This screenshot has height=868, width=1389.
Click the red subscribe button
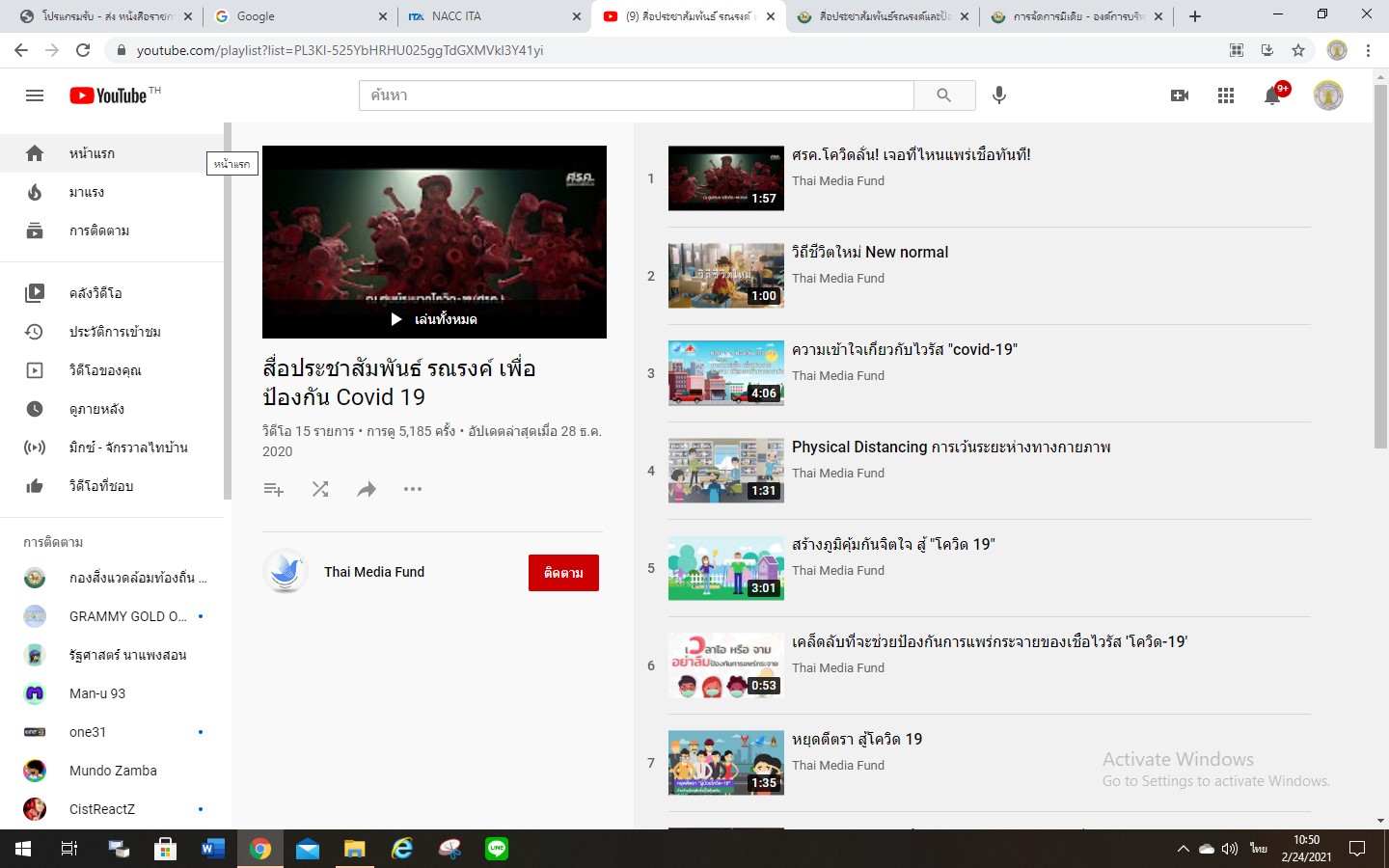tap(563, 573)
